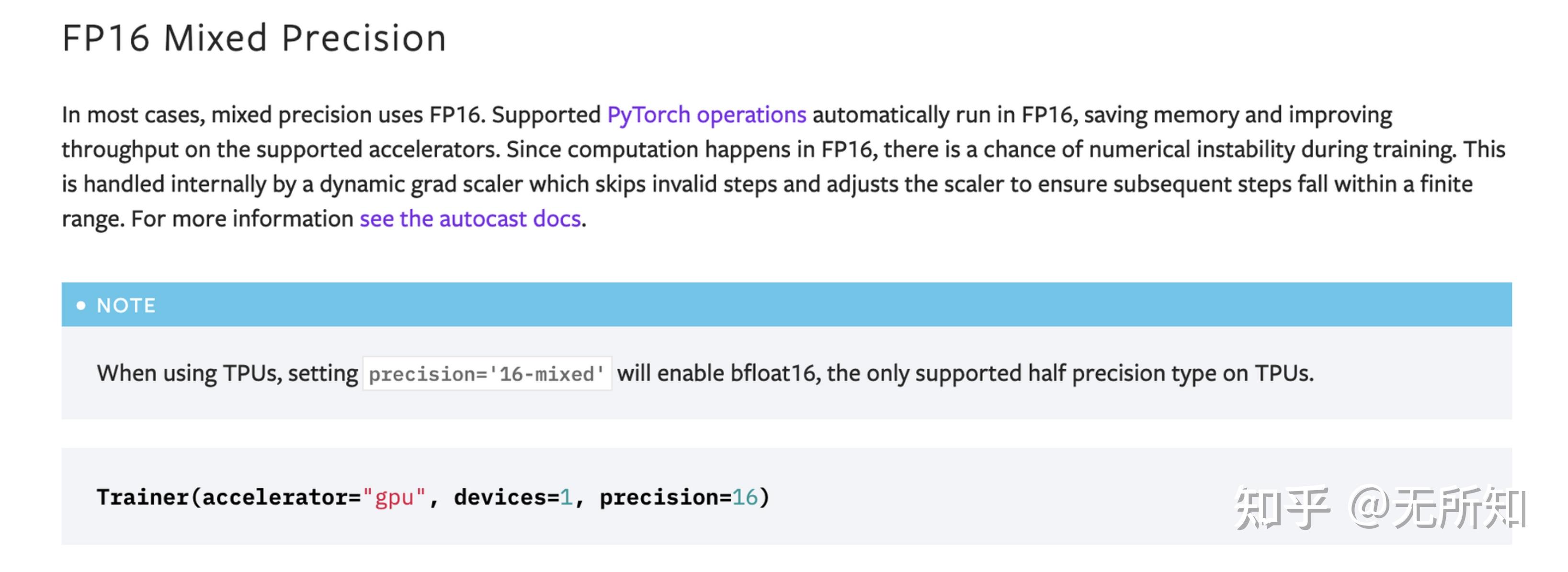Click the word Trainer in the code block
This screenshot has width=1568, height=572.
pos(143,497)
